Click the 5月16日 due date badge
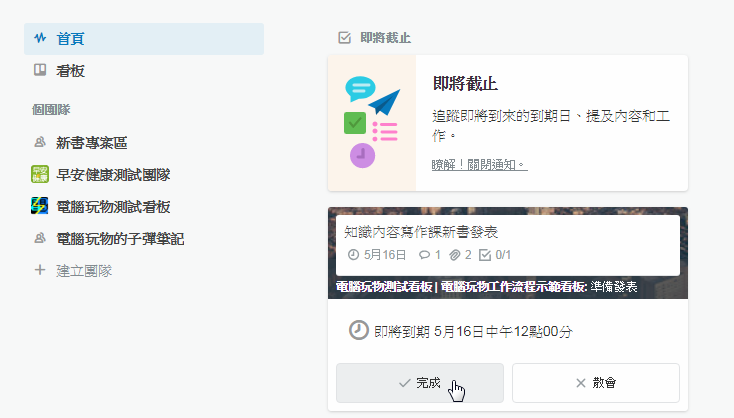The width and height of the screenshot is (734, 418). tap(377, 255)
